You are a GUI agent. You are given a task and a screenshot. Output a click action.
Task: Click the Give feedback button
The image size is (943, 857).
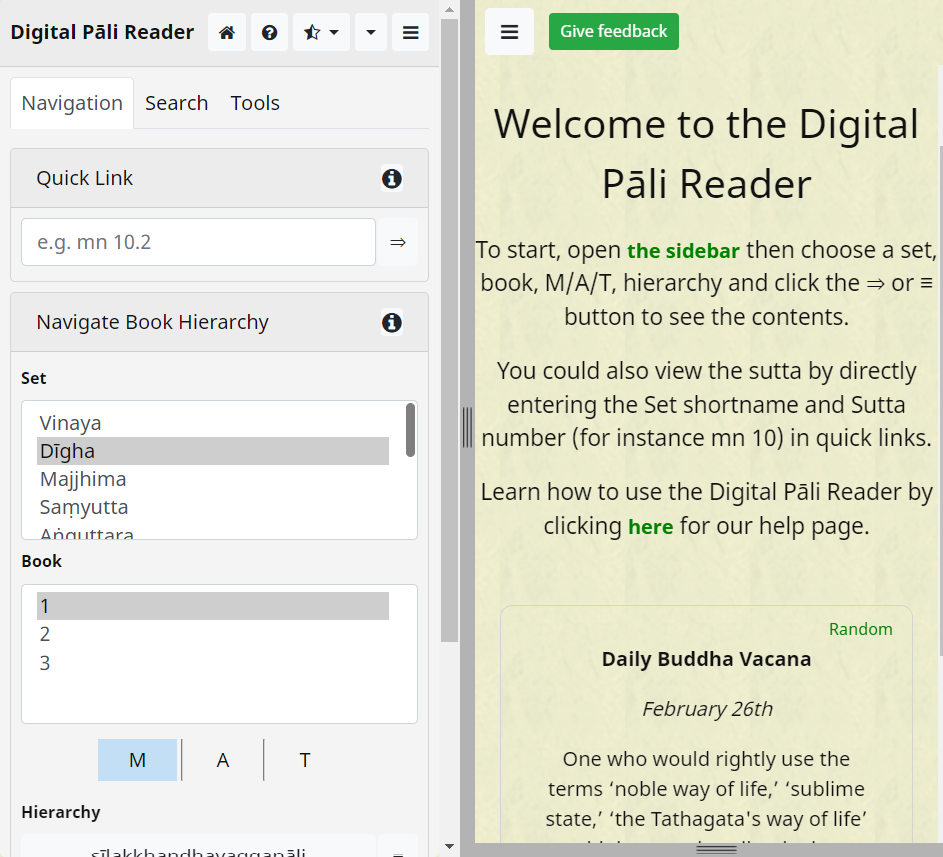613,31
